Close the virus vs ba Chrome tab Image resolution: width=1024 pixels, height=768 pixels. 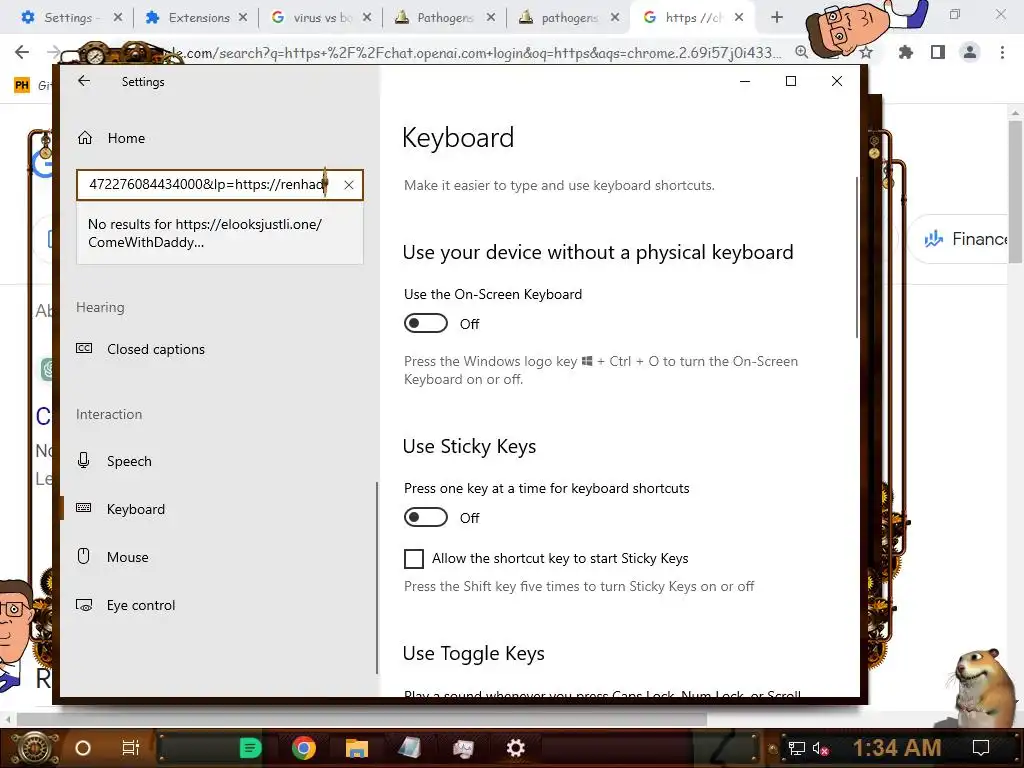[x=367, y=18]
